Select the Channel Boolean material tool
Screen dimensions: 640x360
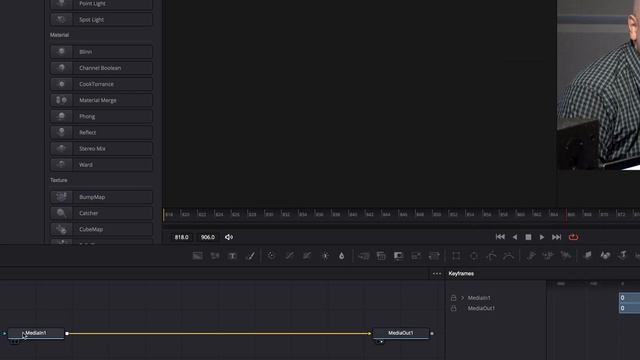tap(101, 68)
